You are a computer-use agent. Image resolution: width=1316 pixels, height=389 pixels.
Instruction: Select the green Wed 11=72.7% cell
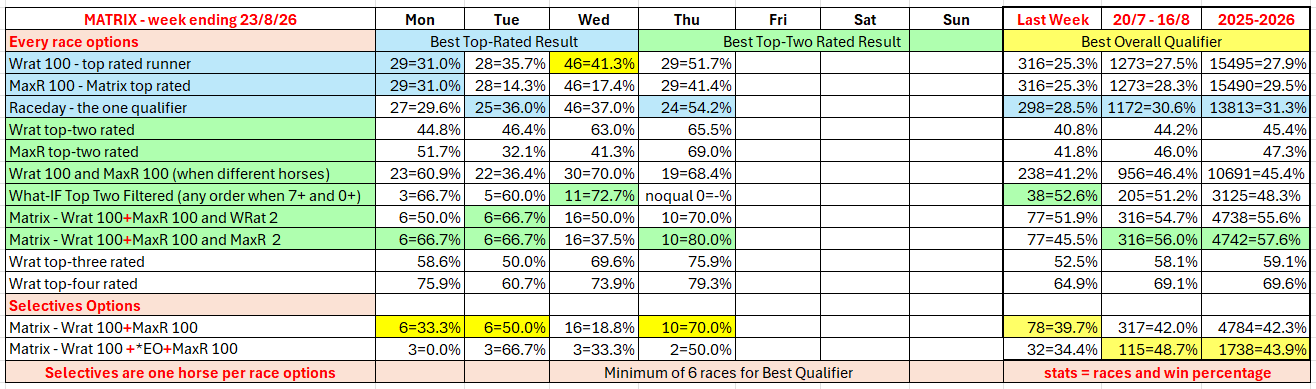pyautogui.click(x=594, y=196)
